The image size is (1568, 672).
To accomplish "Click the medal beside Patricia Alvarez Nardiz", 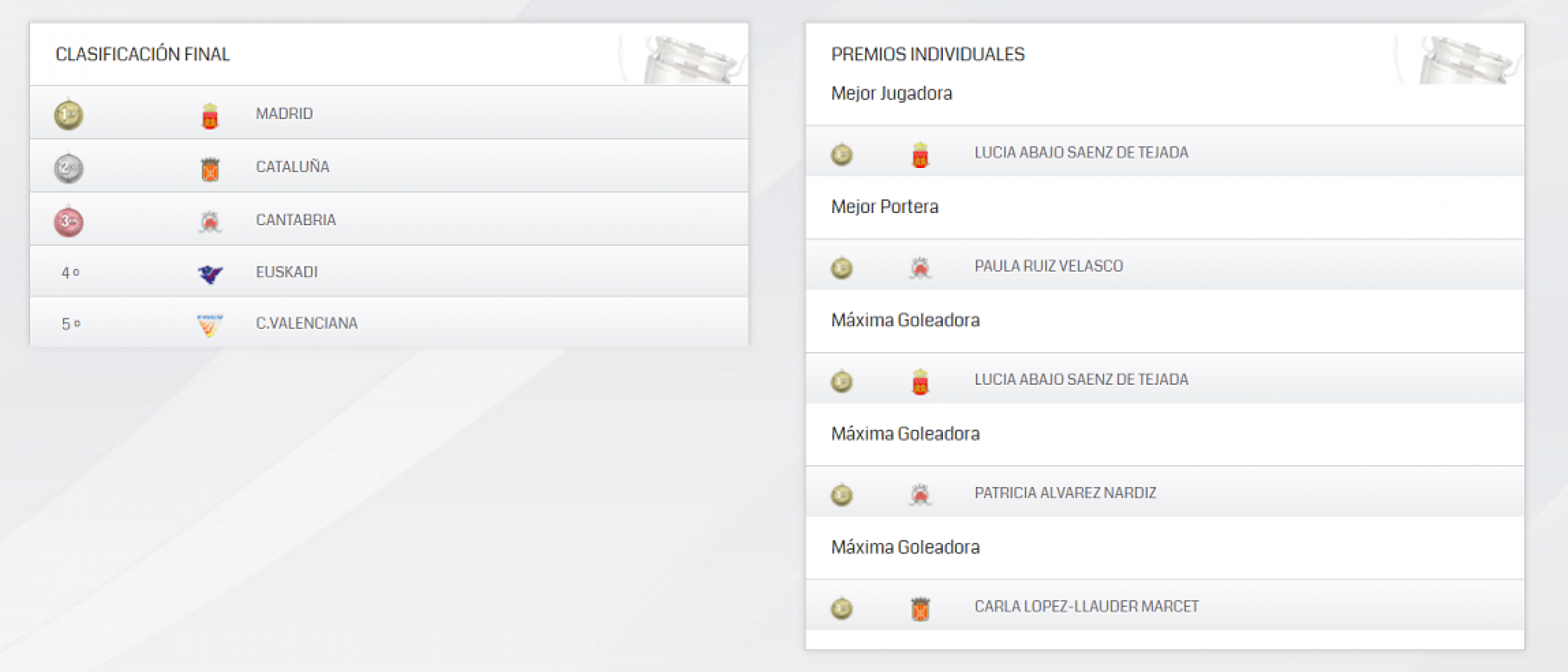I will (x=842, y=495).
